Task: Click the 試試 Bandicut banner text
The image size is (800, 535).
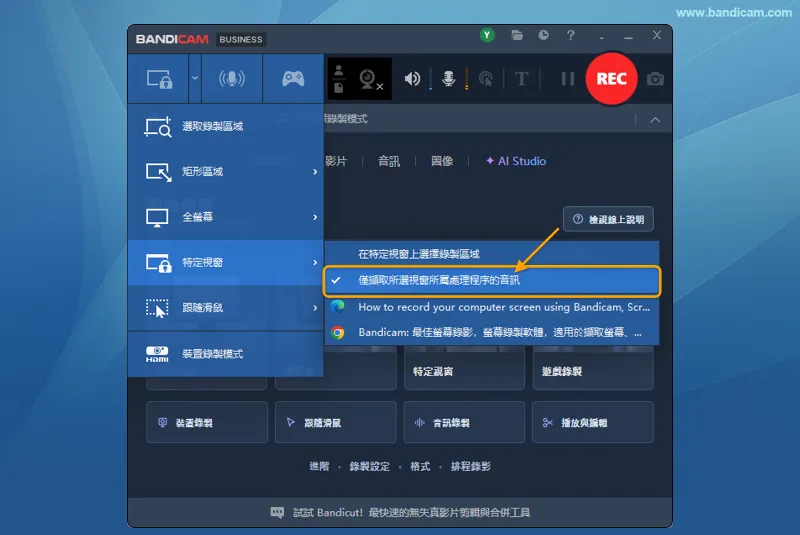Action: pyautogui.click(x=411, y=513)
